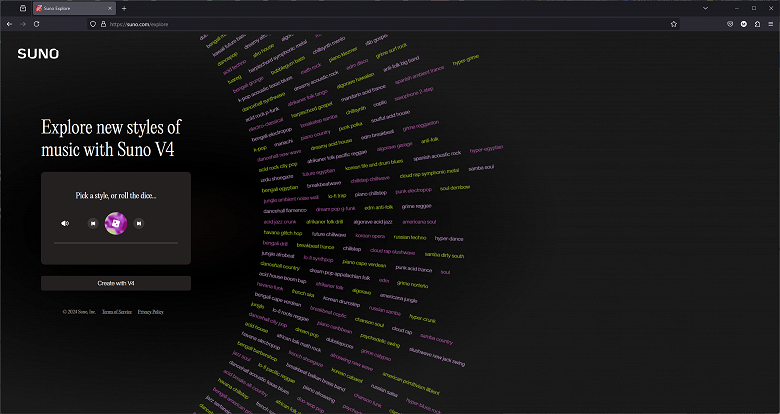This screenshot has height=414, width=780.
Task: Skip to the next track
Action: 139,223
